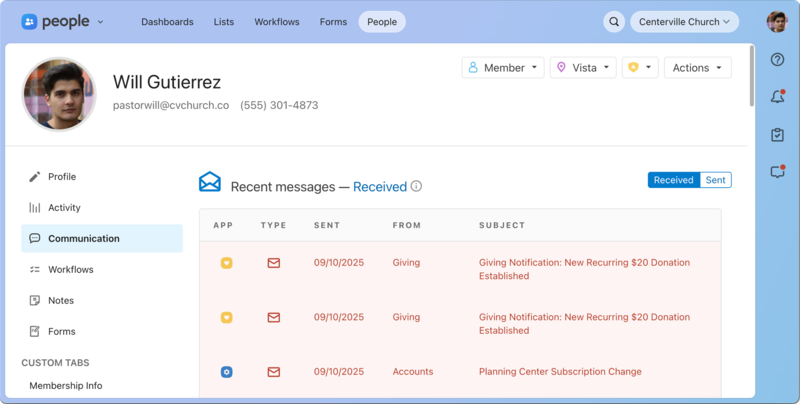This screenshot has height=404, width=800.
Task: Open the chat bubble icon in sidebar
Action: point(777,172)
